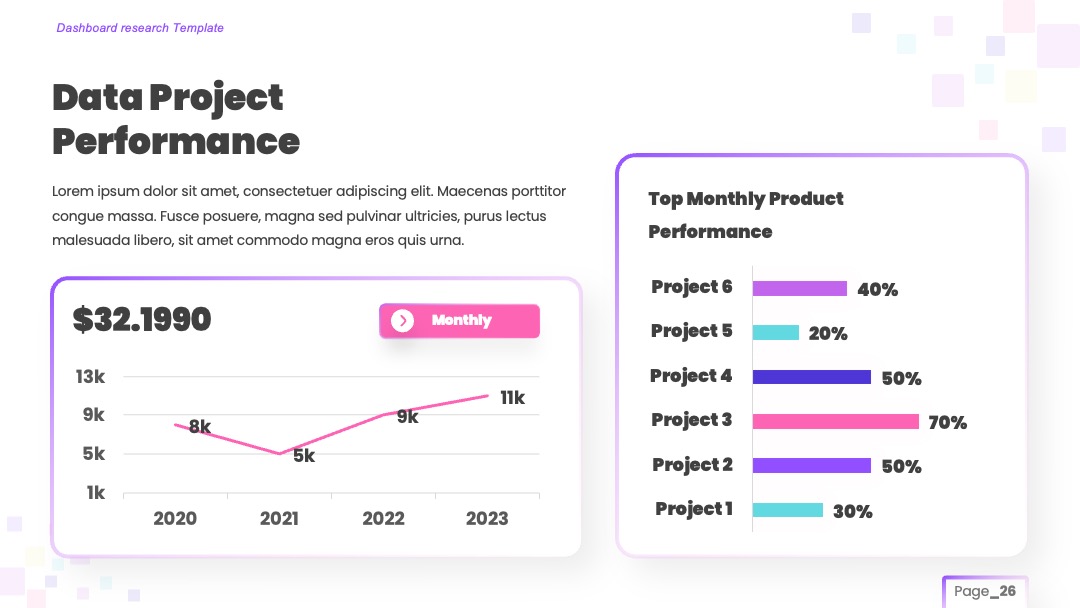Click the Project 6 purple bar
Viewport: 1080px width, 608px height.
(x=800, y=289)
